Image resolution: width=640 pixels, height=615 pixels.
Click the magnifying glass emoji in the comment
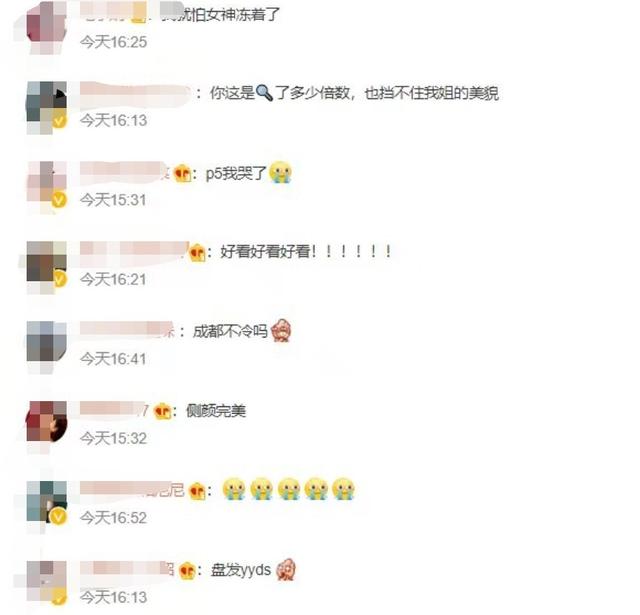(x=264, y=93)
